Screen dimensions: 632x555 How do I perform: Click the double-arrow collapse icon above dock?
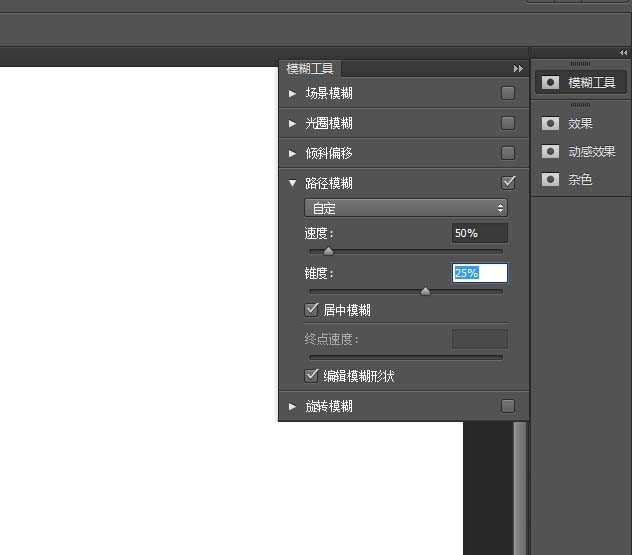tap(624, 52)
